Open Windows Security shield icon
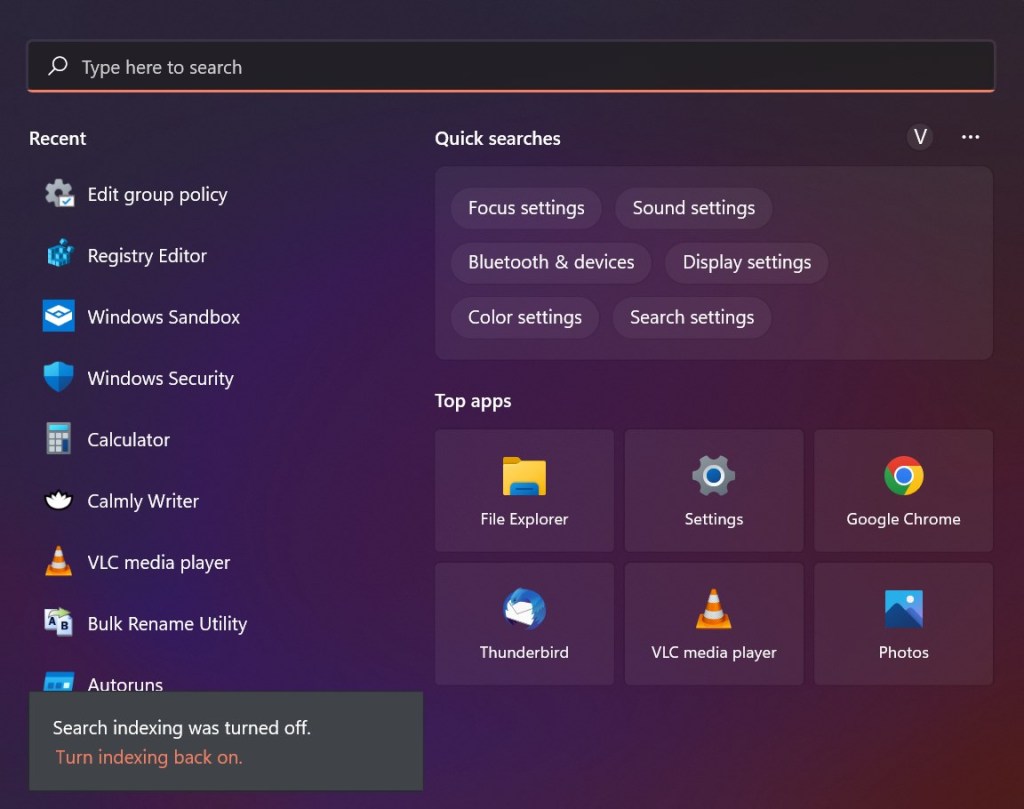 pyautogui.click(x=59, y=378)
